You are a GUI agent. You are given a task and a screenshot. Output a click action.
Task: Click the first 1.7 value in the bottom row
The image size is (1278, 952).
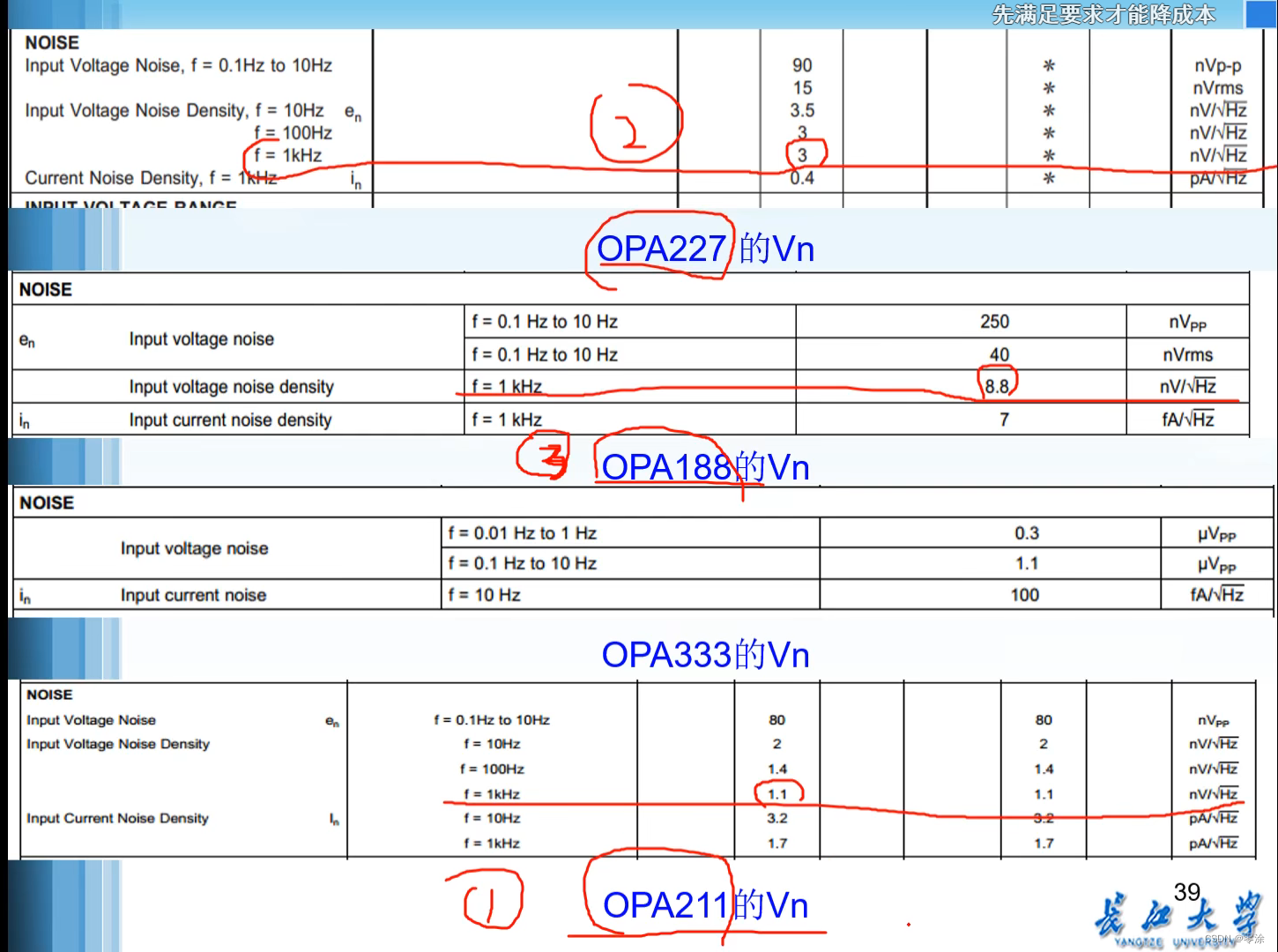(777, 843)
